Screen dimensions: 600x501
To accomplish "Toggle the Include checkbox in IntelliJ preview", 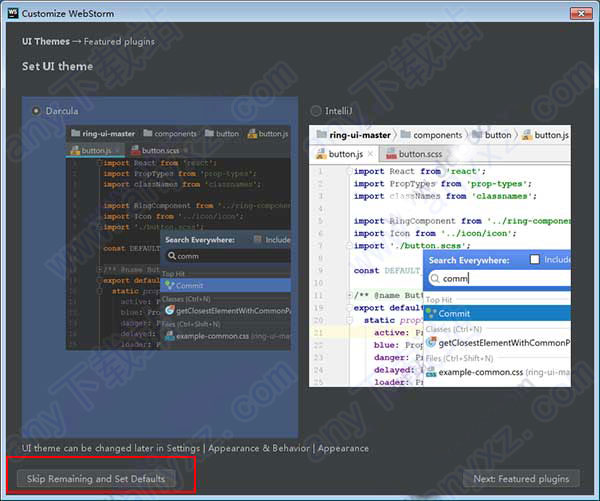I will [534, 259].
